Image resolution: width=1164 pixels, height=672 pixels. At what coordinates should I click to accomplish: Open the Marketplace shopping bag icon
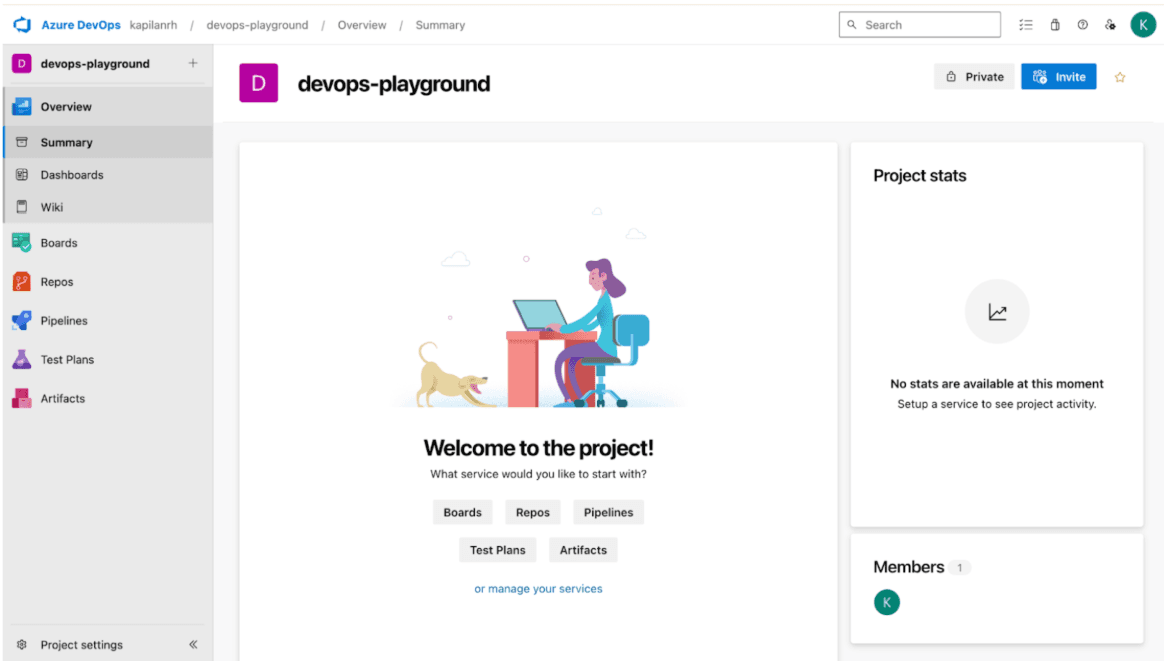click(1054, 24)
